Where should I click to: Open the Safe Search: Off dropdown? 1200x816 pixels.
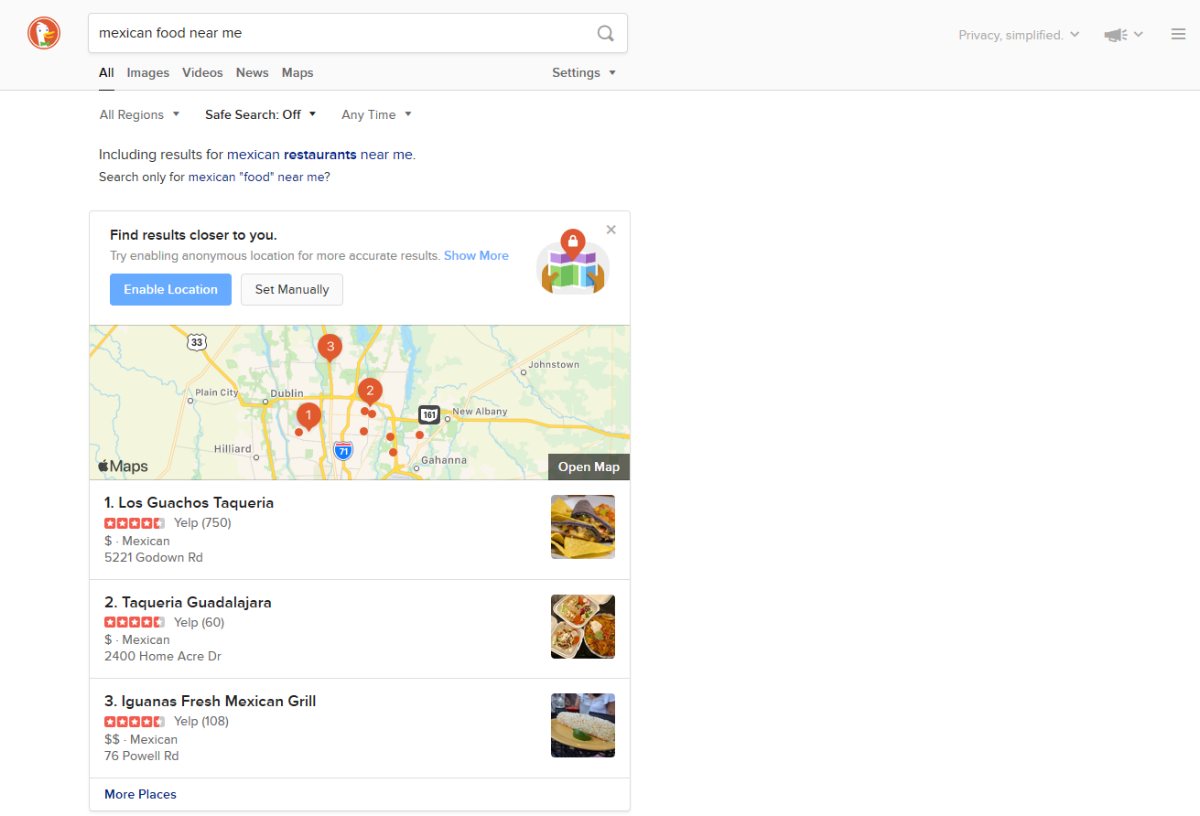click(260, 115)
